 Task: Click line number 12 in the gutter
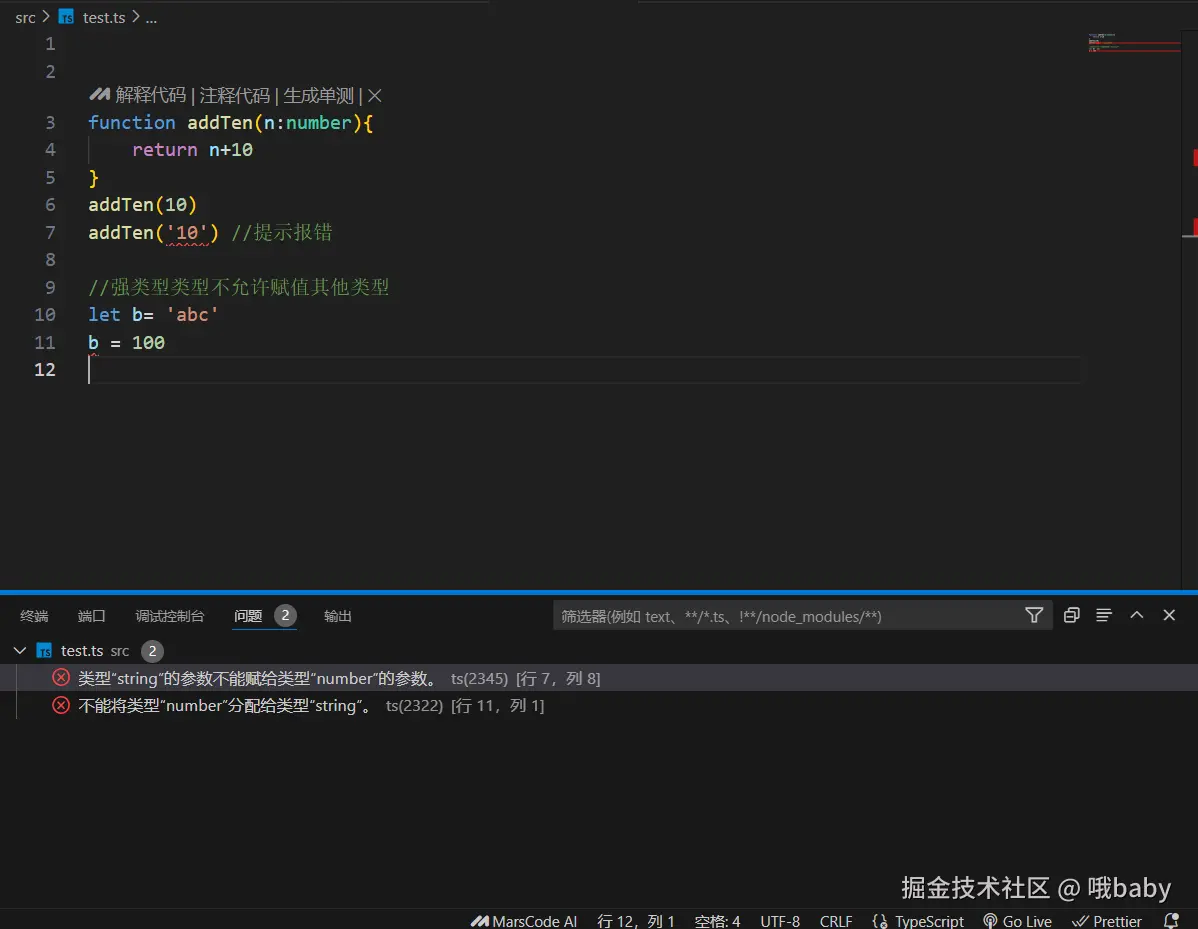click(44, 370)
